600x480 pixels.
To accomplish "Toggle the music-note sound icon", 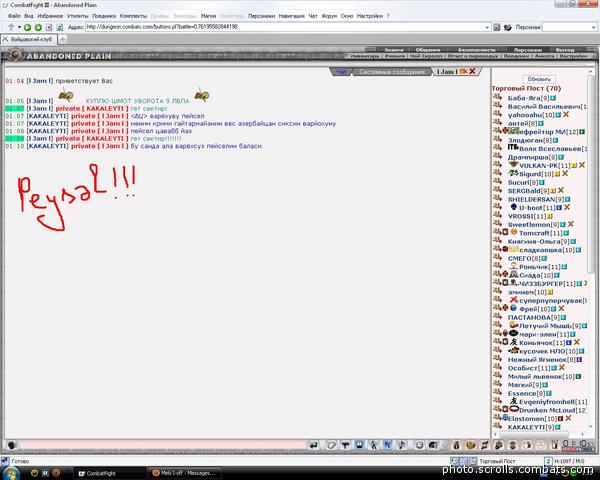I will [x=402, y=445].
